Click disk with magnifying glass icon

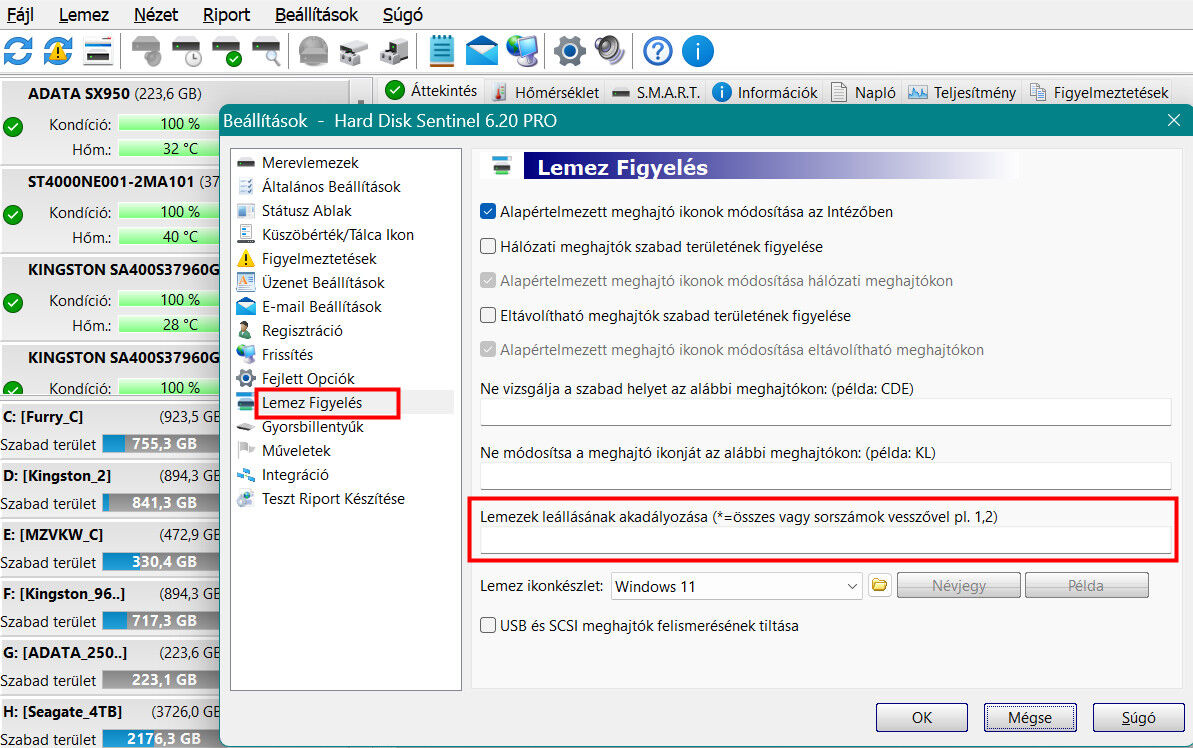[x=267, y=51]
